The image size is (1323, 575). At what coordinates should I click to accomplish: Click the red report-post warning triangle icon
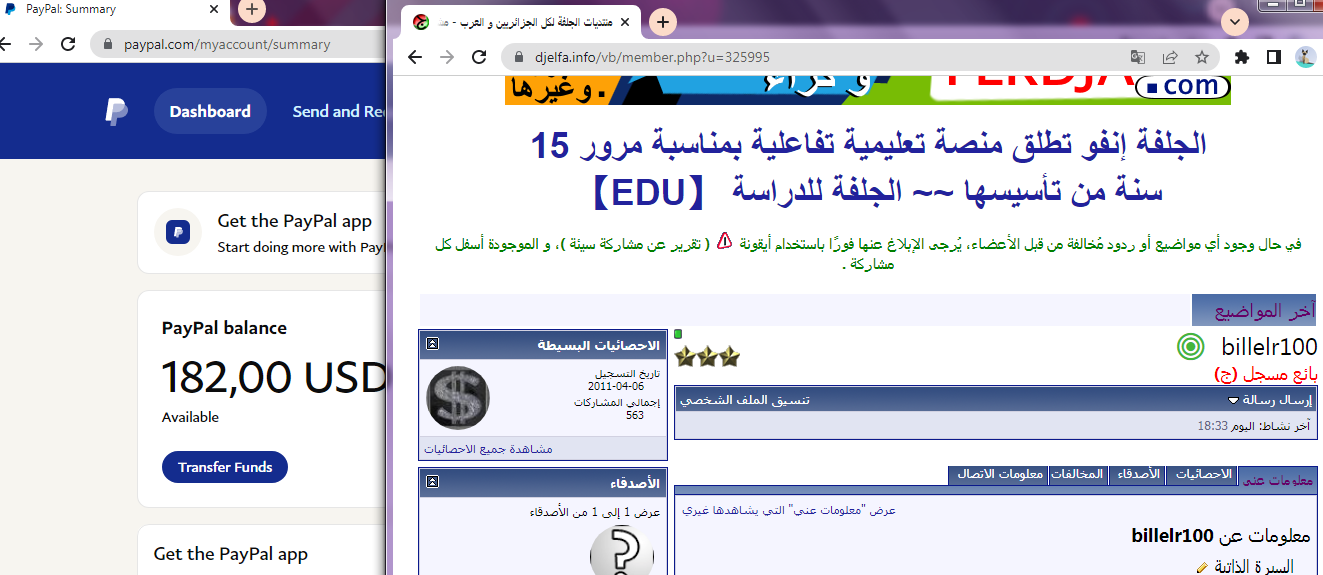click(725, 241)
